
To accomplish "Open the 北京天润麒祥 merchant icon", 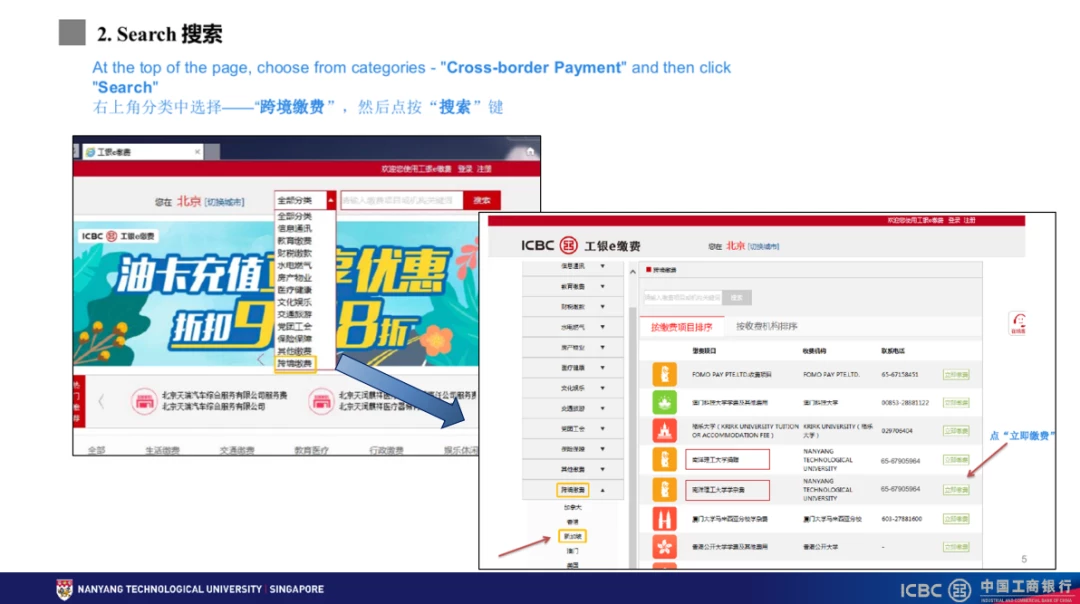I will pyautogui.click(x=321, y=401).
